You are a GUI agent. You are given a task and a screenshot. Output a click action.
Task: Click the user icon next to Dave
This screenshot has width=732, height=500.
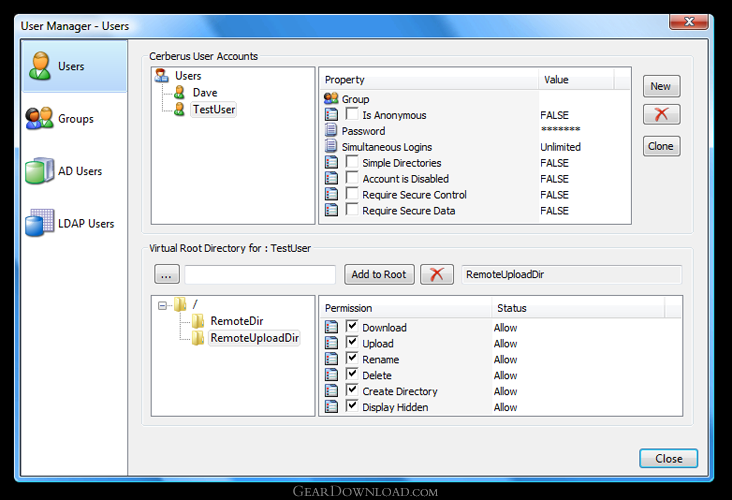179,92
